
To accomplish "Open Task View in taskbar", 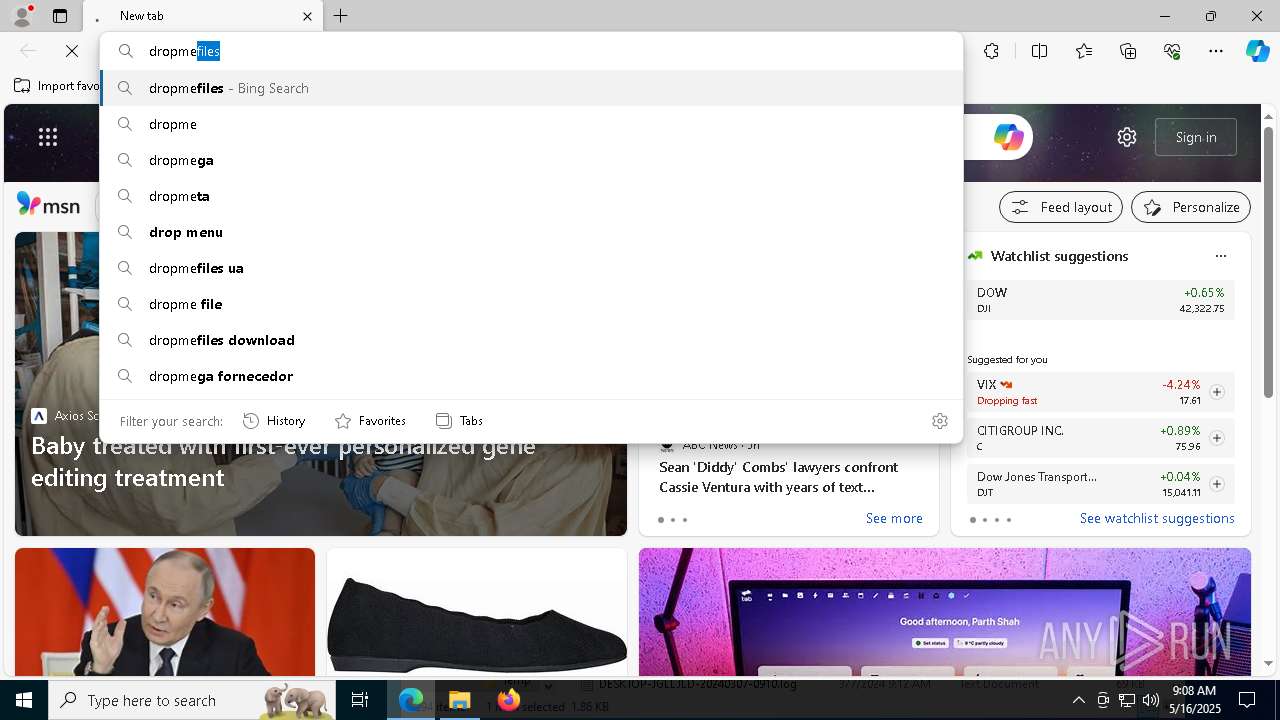I will [x=360, y=700].
